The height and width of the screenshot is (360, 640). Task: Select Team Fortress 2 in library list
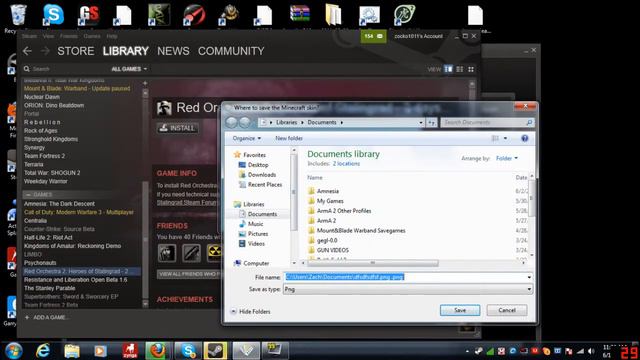point(44,156)
